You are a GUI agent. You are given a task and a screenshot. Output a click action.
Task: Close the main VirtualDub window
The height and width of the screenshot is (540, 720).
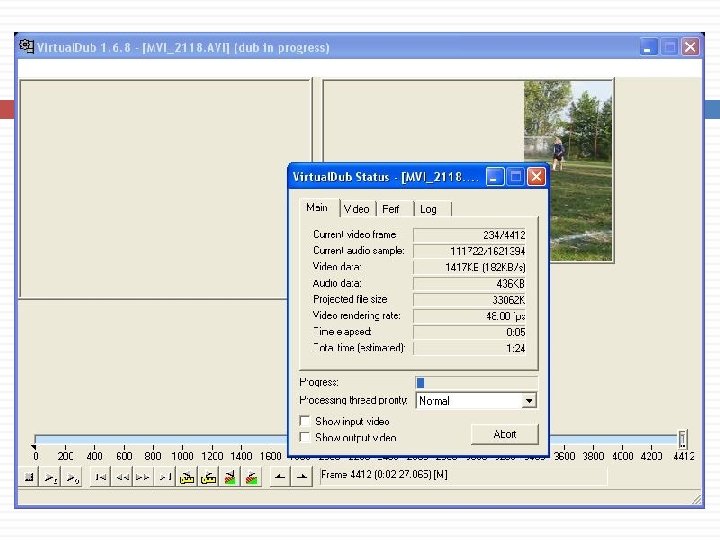(x=690, y=47)
